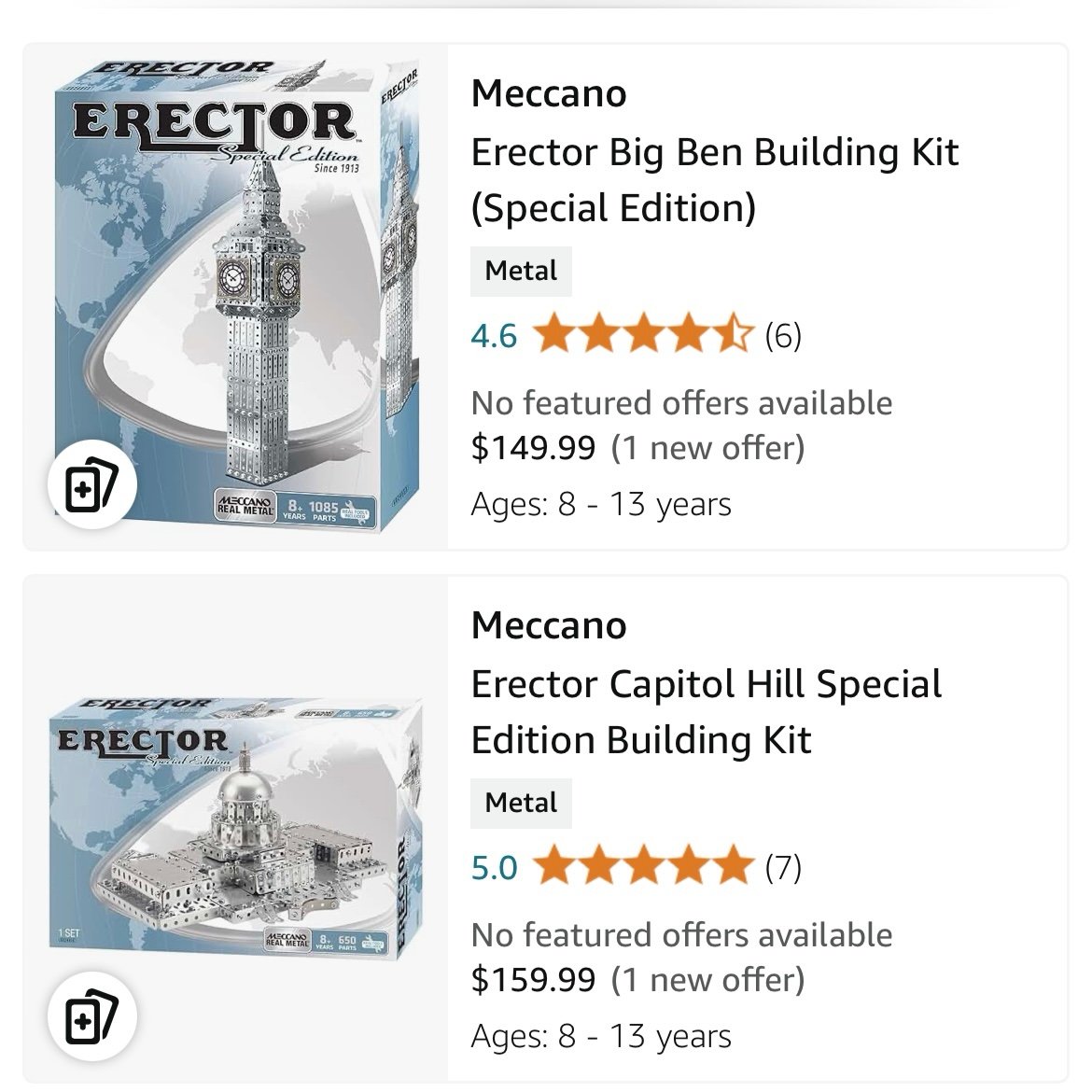Click the Meccano brand name on the Capitol Hill listing
This screenshot has width=1092, height=1092.
click(x=549, y=625)
